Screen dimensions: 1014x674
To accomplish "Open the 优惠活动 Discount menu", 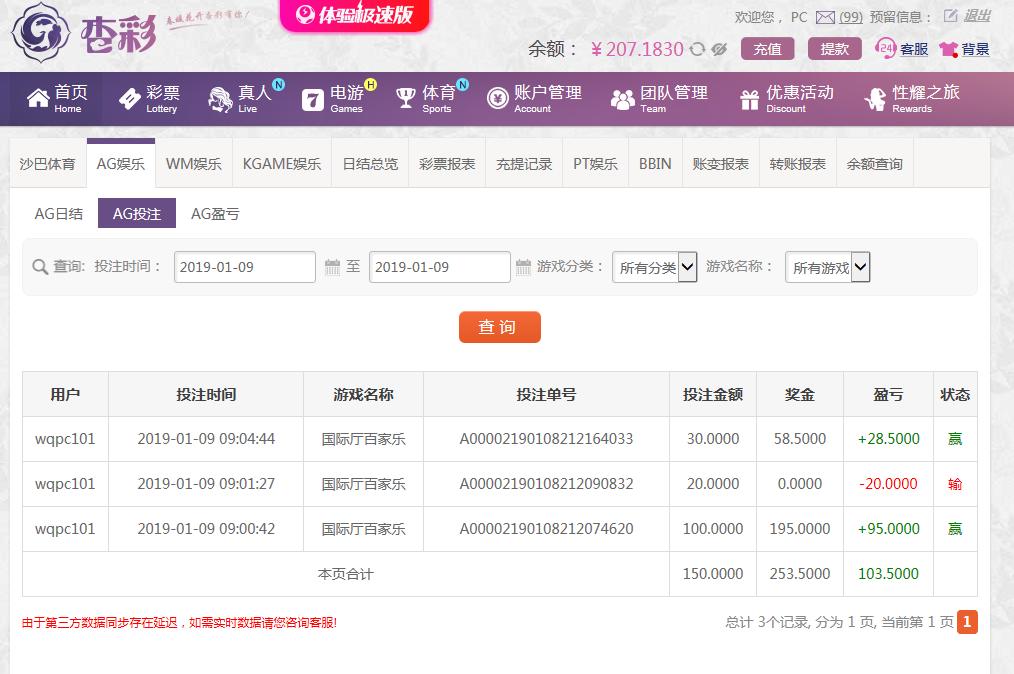I will pyautogui.click(x=787, y=99).
